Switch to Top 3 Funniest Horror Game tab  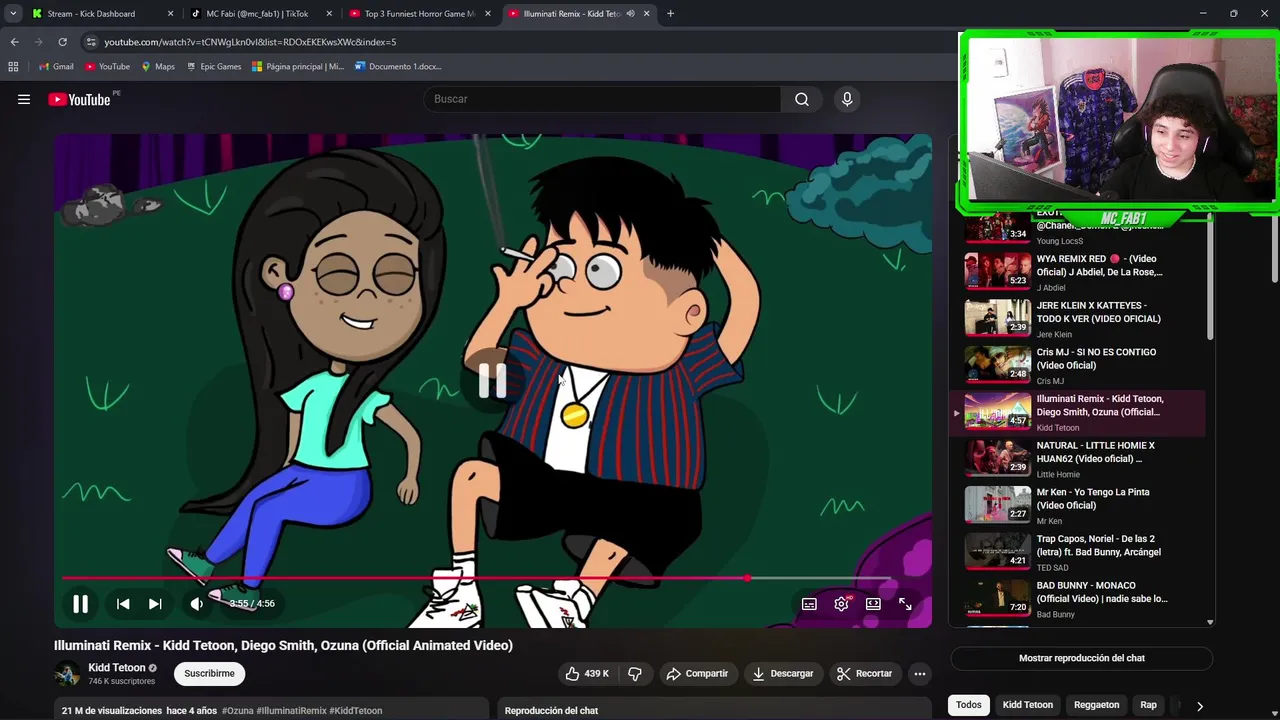pyautogui.click(x=419, y=14)
